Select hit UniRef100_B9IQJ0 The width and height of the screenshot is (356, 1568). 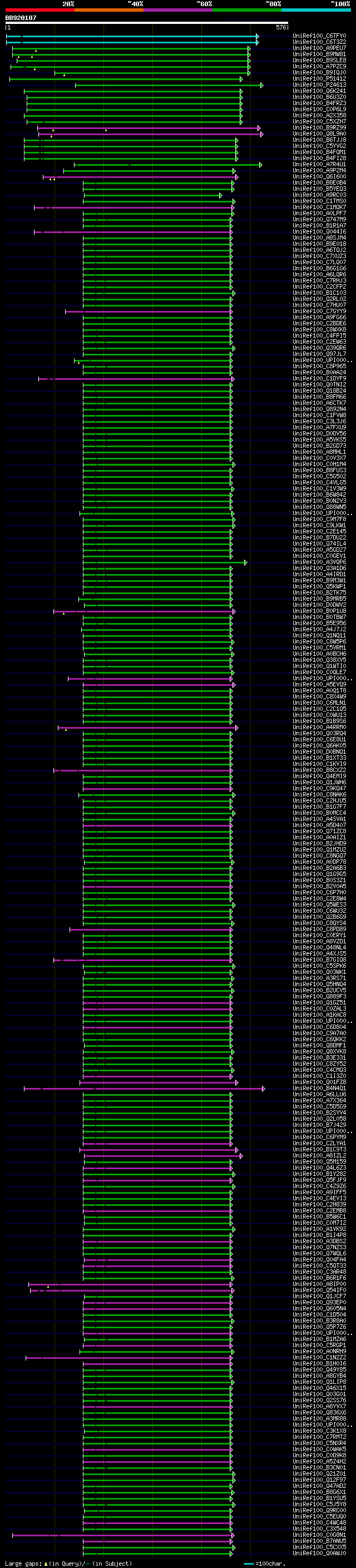pyautogui.click(x=319, y=73)
